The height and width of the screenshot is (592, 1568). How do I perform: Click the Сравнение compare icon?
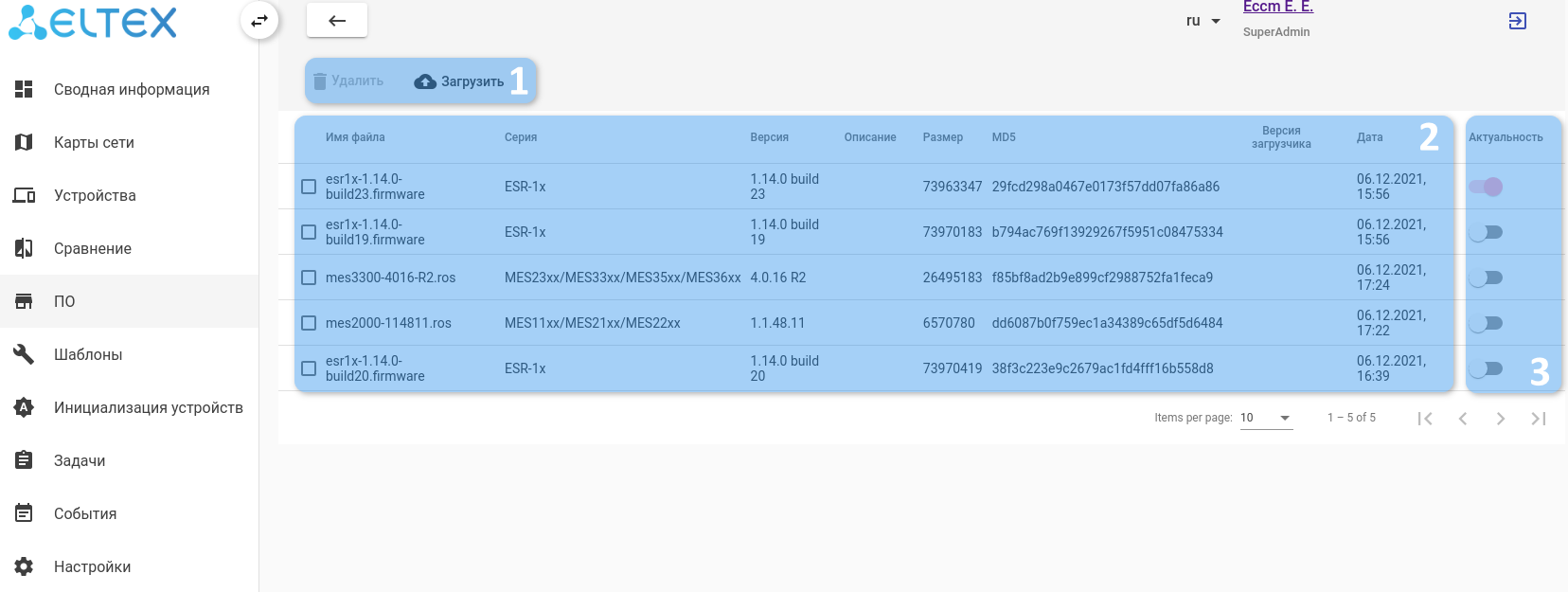pos(24,248)
